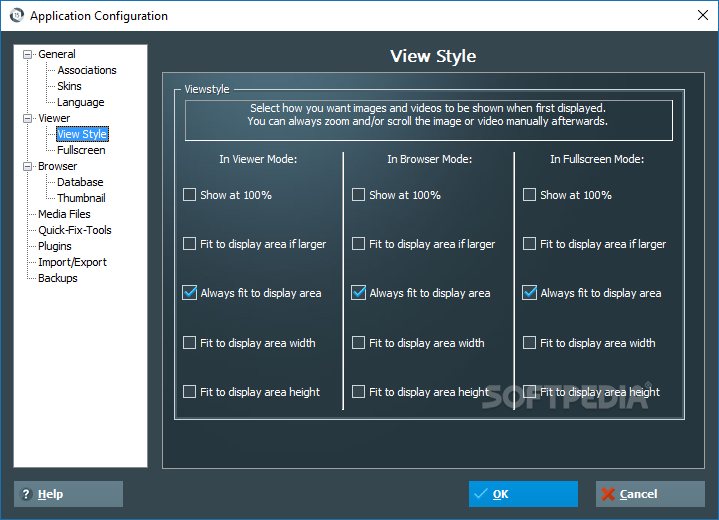Click the Help button

[68, 494]
